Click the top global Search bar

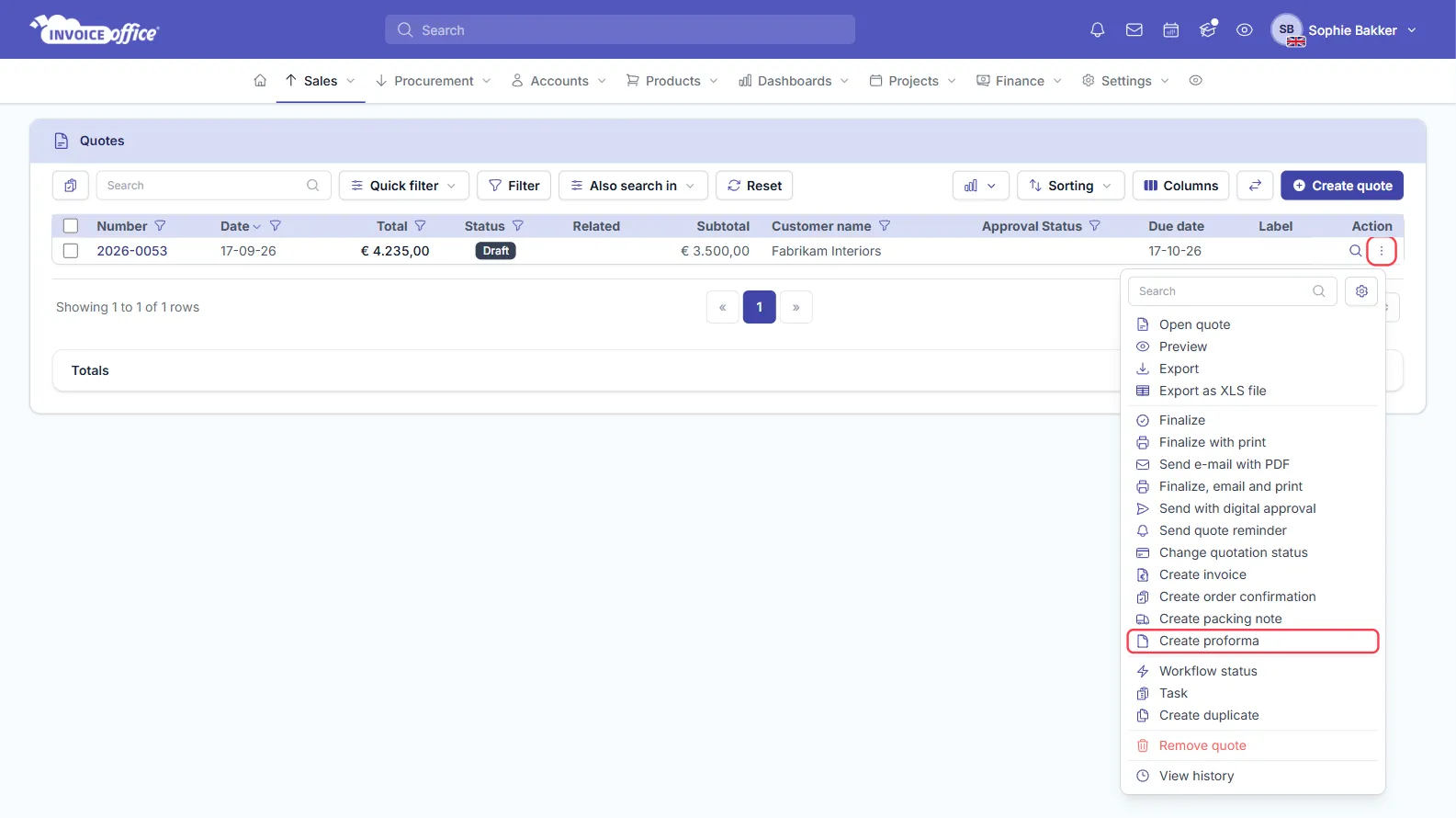[x=620, y=30]
